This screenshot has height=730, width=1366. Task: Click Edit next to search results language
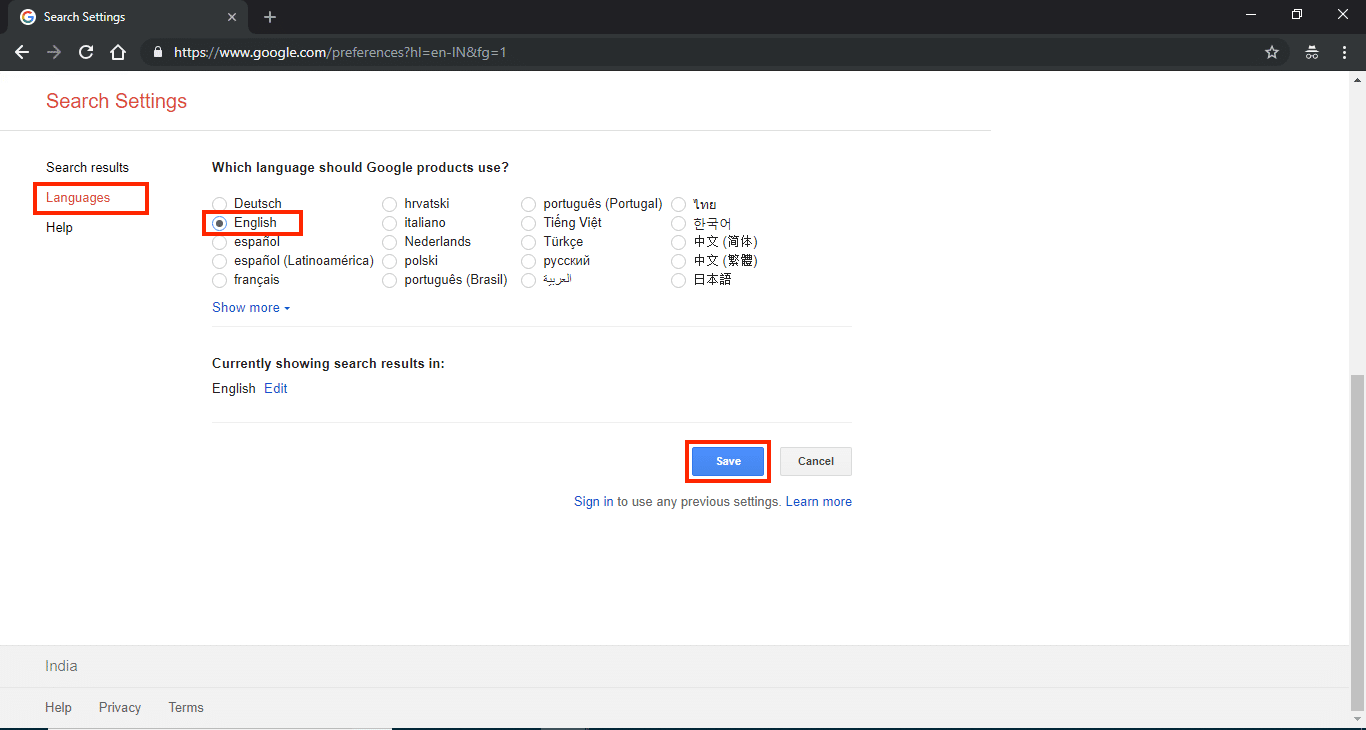point(276,388)
